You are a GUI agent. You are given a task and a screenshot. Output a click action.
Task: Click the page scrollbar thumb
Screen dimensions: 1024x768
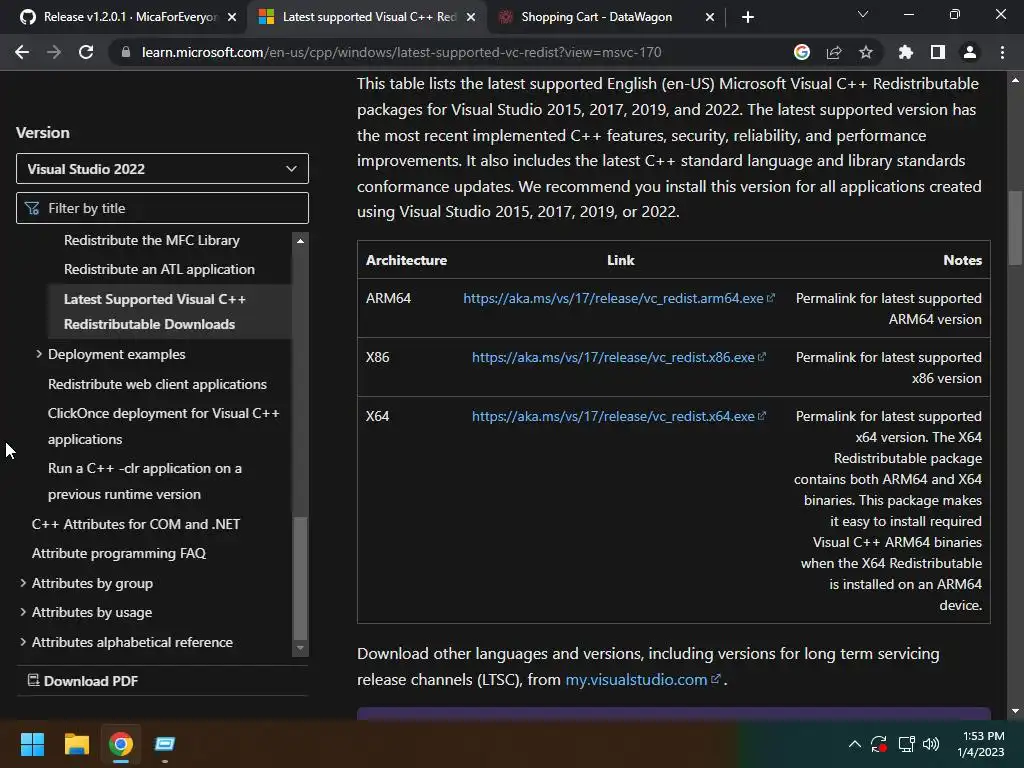[1015, 227]
